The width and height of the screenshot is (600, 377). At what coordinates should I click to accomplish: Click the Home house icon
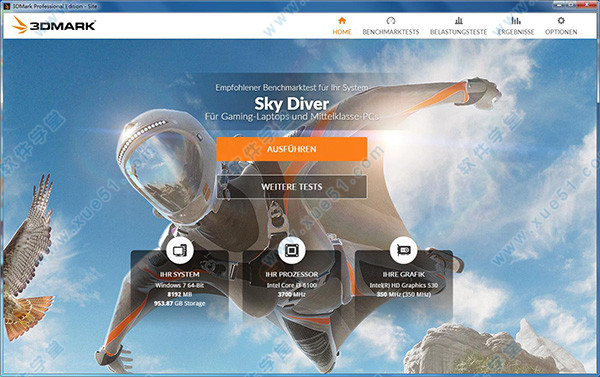(342, 21)
